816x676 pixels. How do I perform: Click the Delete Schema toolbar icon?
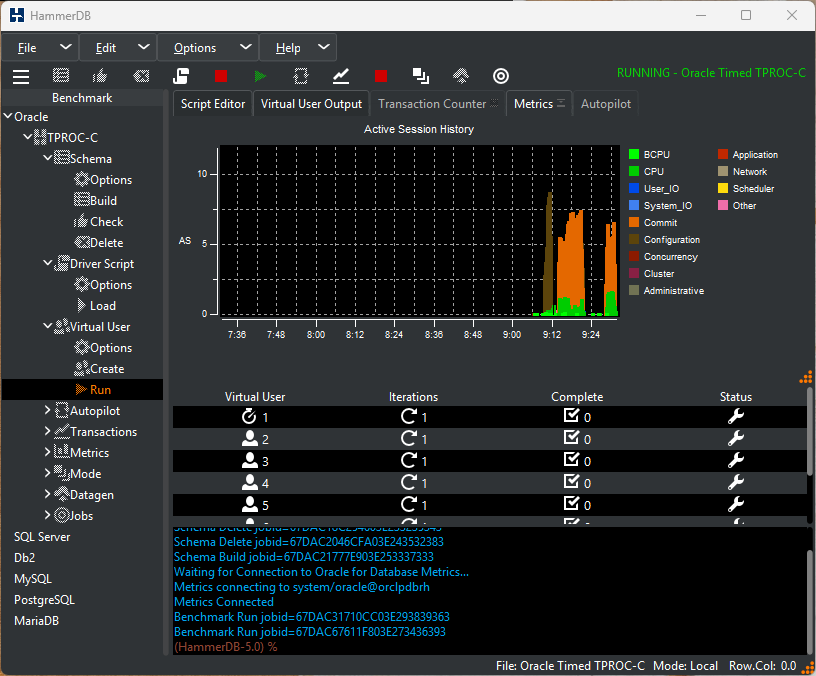click(141, 76)
